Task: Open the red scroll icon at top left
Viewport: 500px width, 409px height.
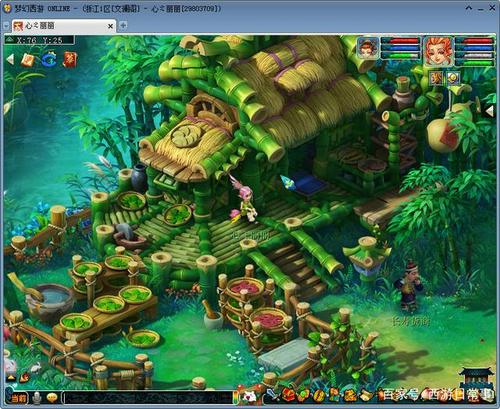Action: (x=70, y=60)
